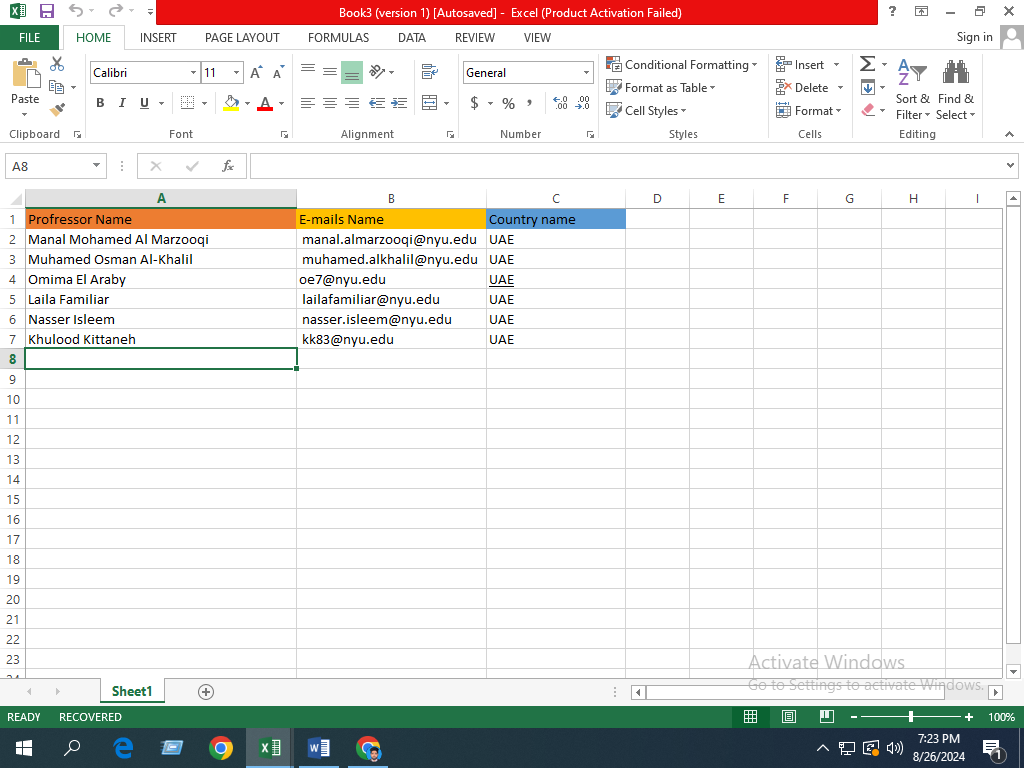Click the Redo arrow icon
1024x768 pixels.
coord(116,11)
